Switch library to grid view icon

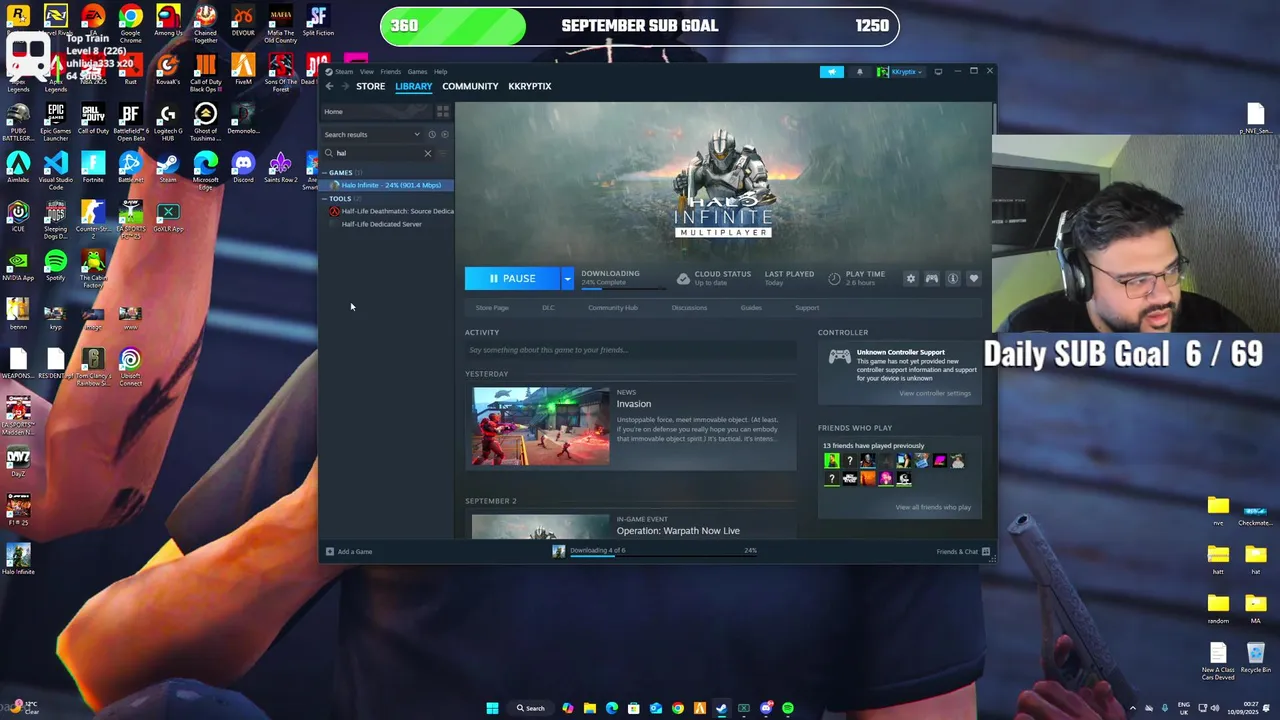443,112
